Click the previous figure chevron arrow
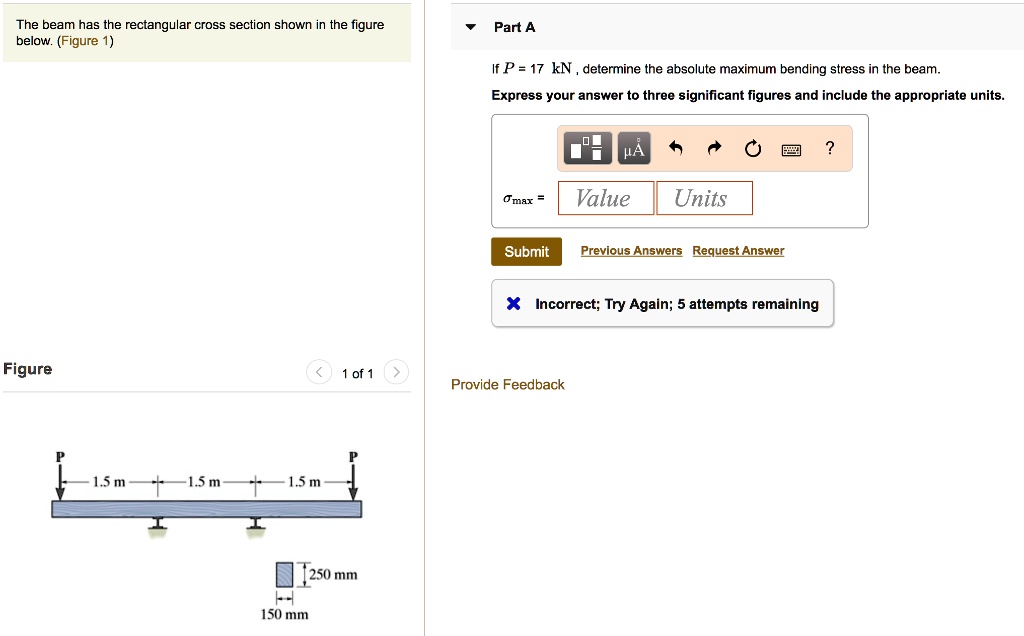 (319, 372)
